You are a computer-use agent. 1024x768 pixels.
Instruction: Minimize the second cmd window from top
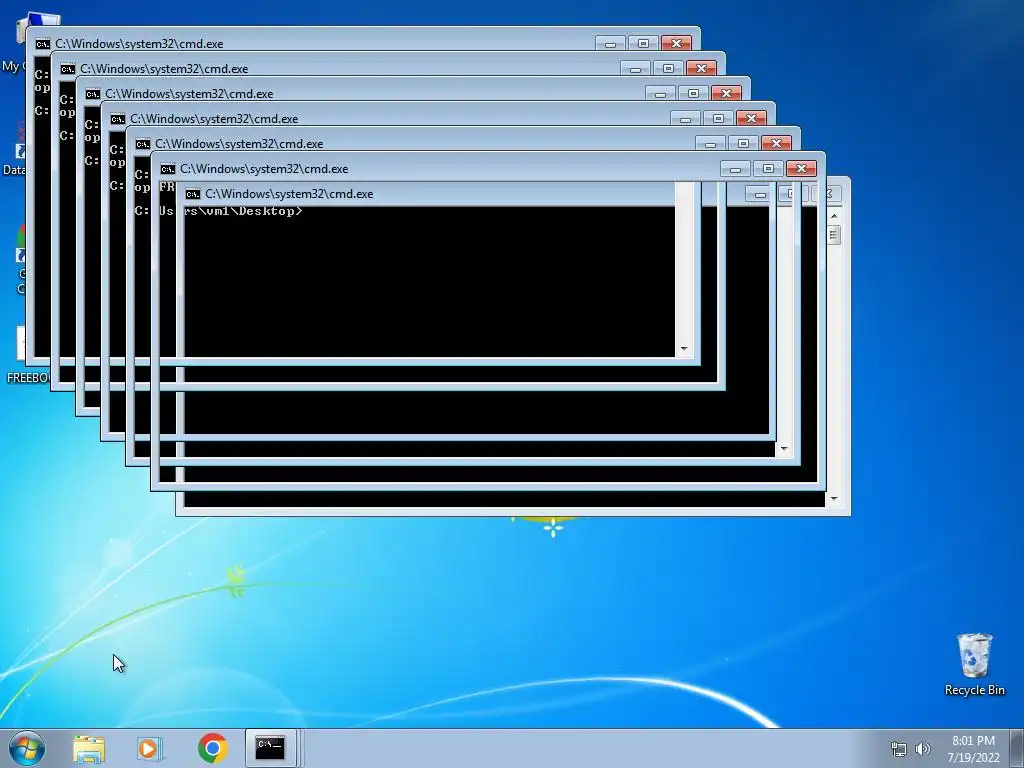pyautogui.click(x=635, y=69)
